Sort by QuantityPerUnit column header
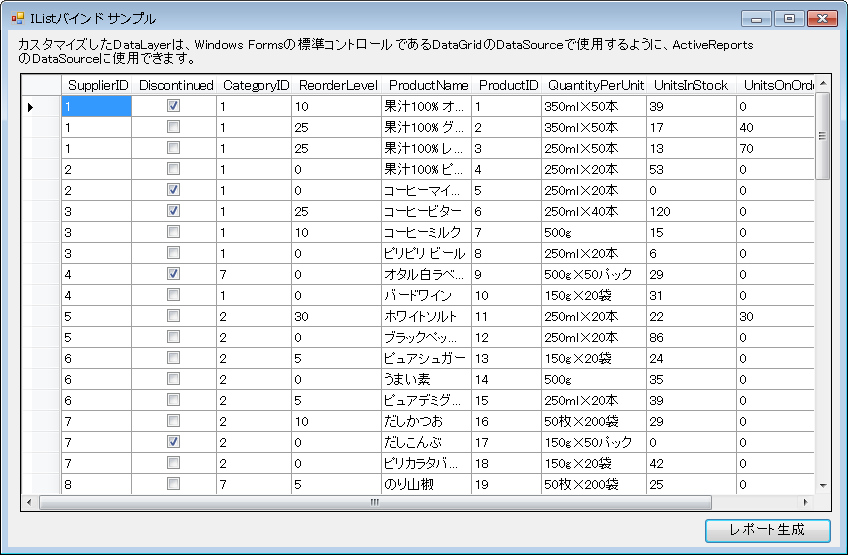This screenshot has height=555, width=848. click(x=594, y=85)
